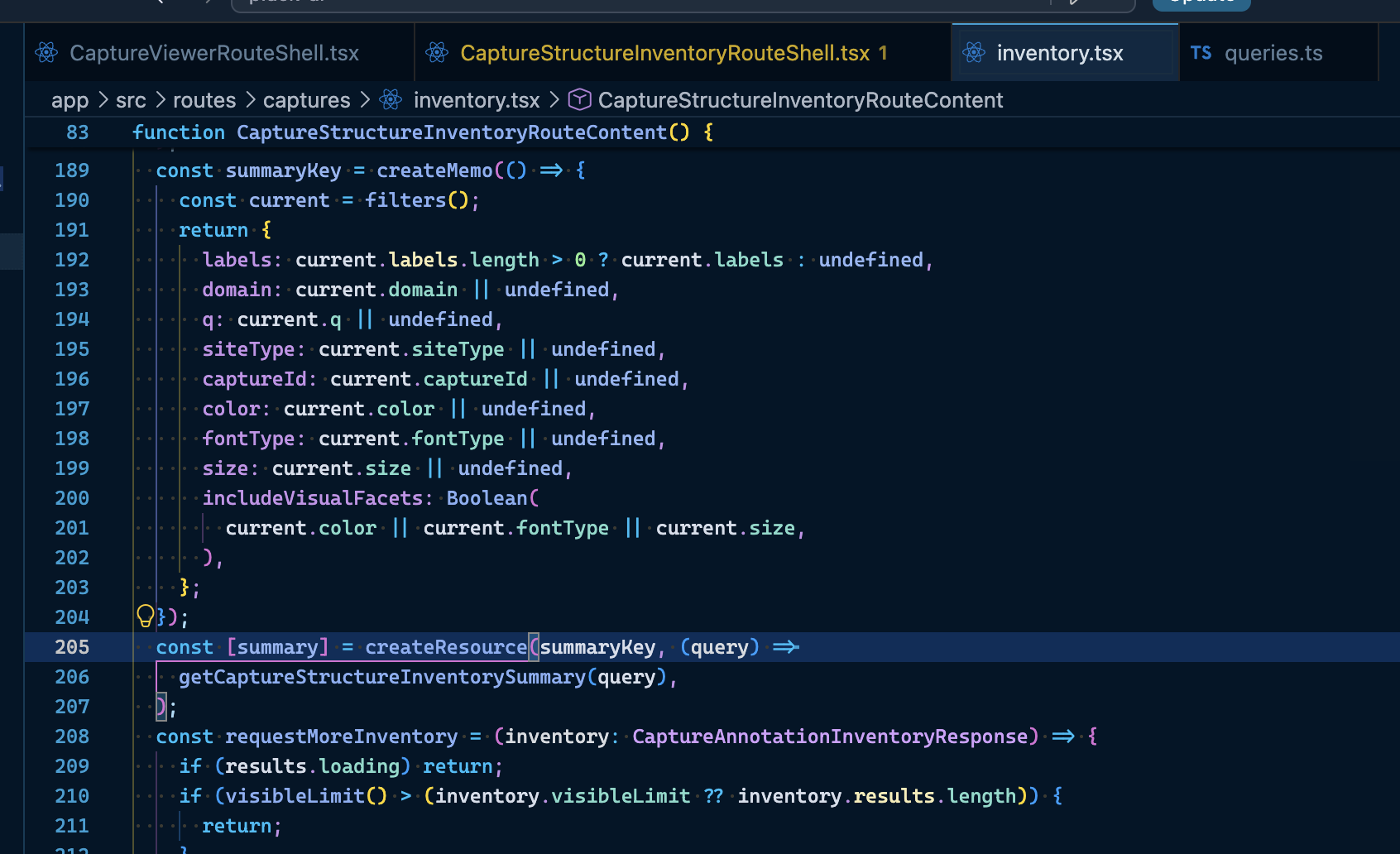Click 'inventory.results.length' on line 210
This screenshot has height=854, width=1400.
pos(877,796)
